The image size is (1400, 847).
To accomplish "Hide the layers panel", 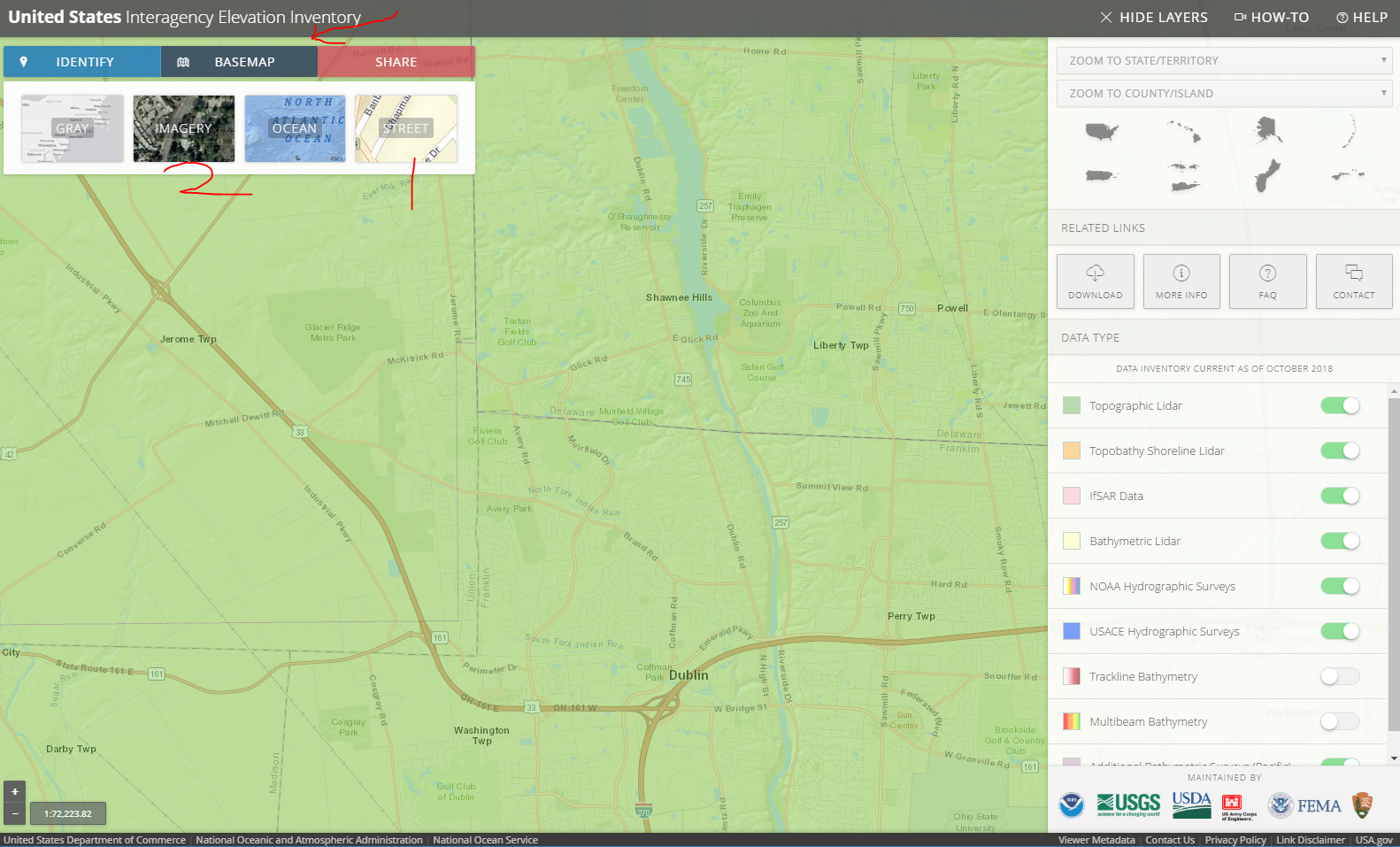I will (1153, 17).
